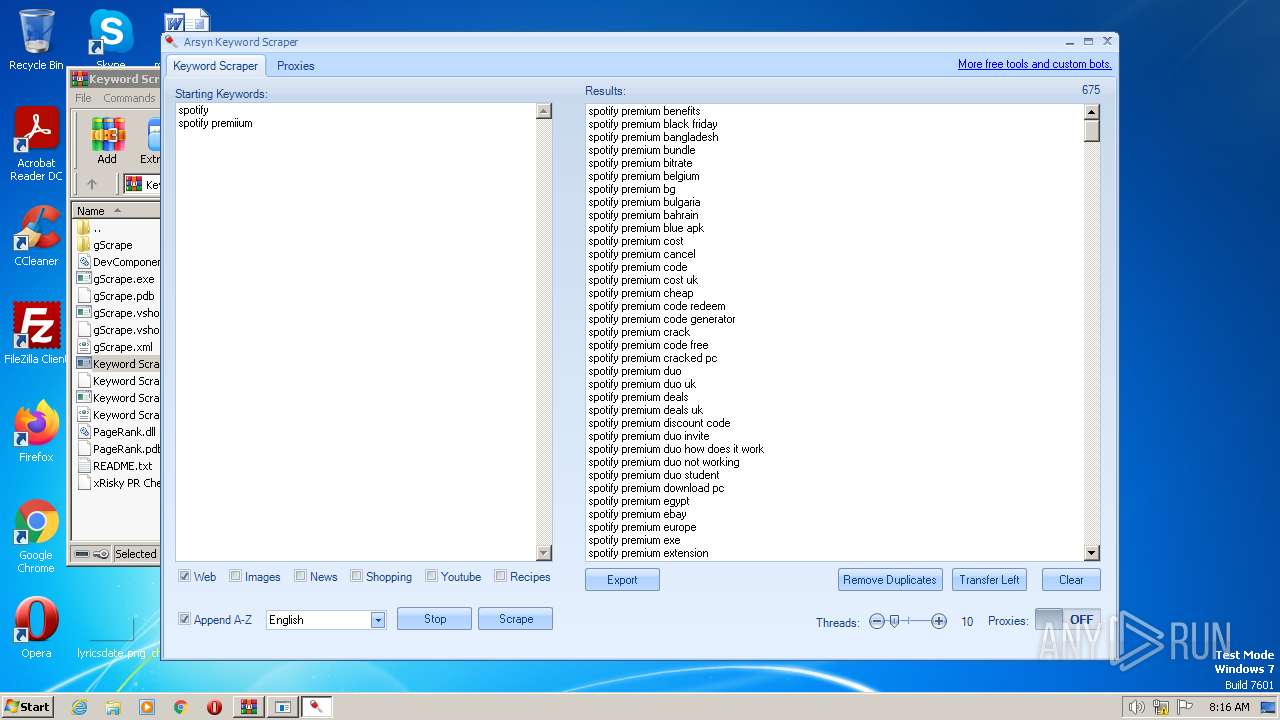Click the Transfer Left button
The width and height of the screenshot is (1280, 720).
(989, 580)
